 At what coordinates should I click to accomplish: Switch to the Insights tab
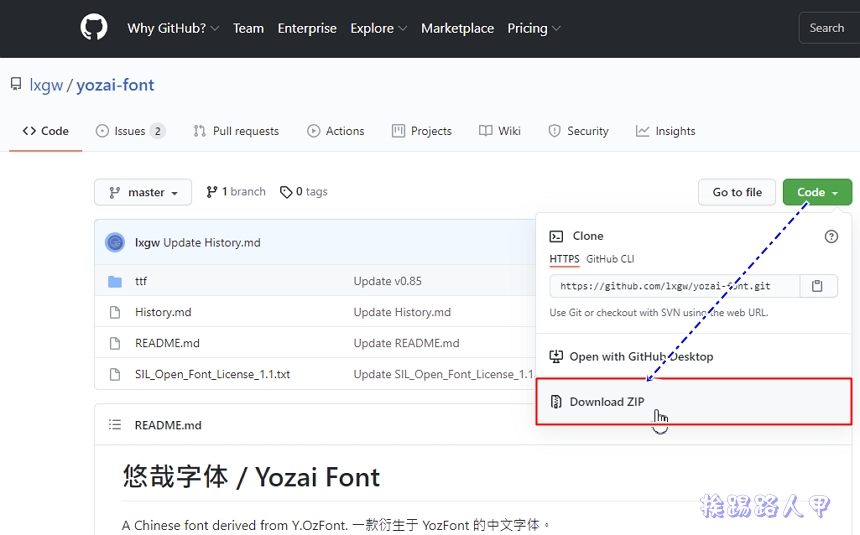click(665, 131)
